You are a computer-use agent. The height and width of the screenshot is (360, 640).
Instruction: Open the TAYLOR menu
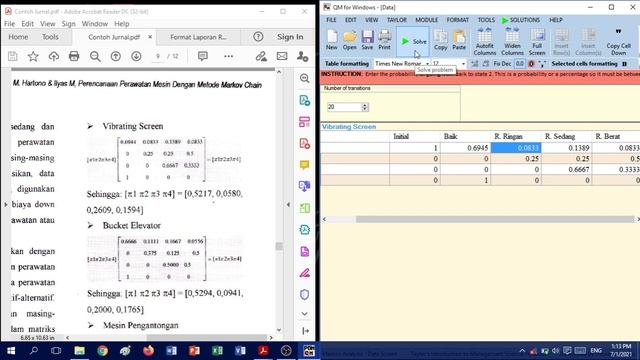click(x=397, y=20)
